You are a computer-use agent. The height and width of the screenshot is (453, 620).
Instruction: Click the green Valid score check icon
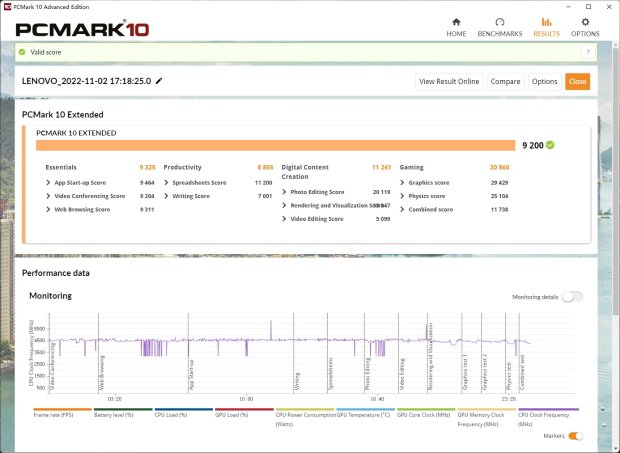(22, 52)
